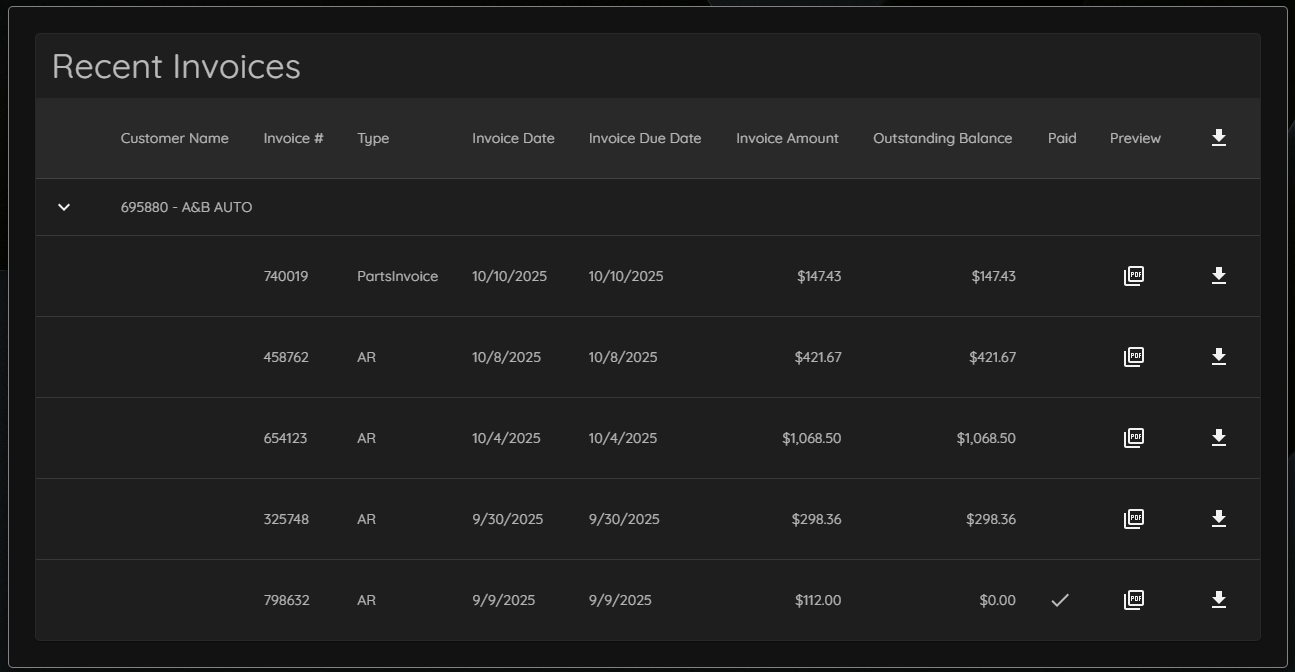The image size is (1295, 672).
Task: Download invoice 325748
Action: 1218,519
